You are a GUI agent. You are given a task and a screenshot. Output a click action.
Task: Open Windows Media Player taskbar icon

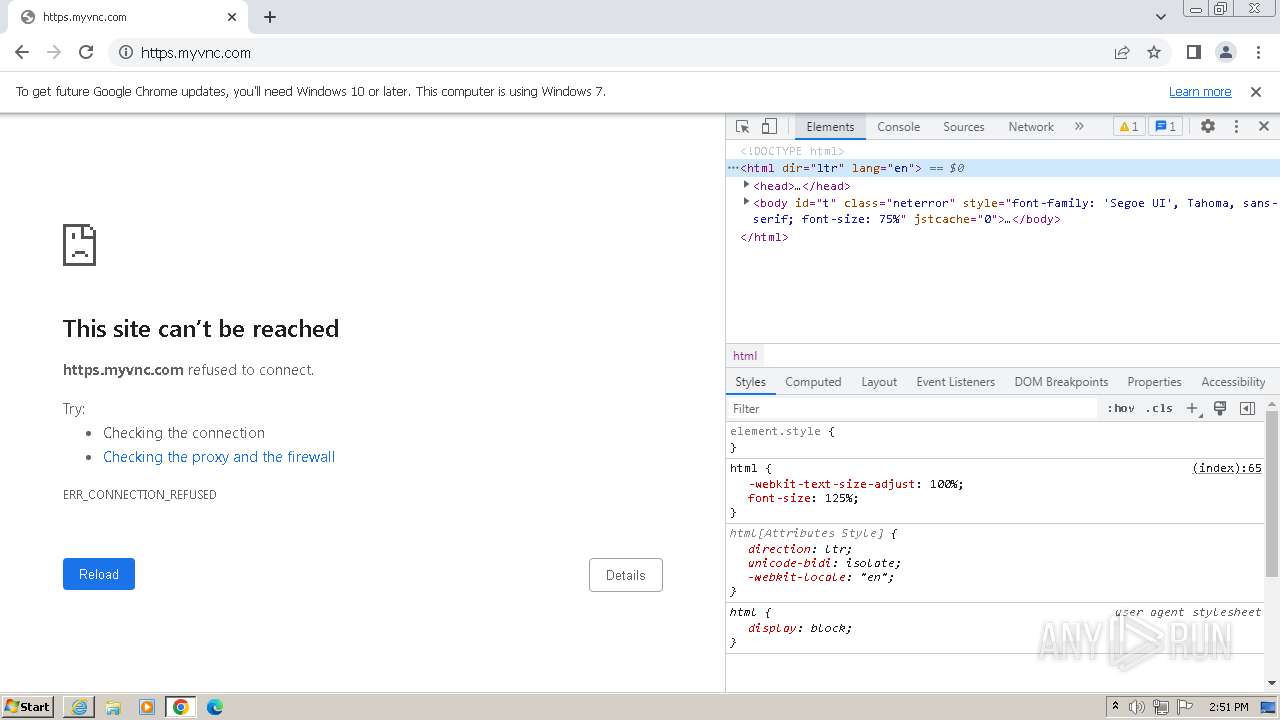(147, 707)
